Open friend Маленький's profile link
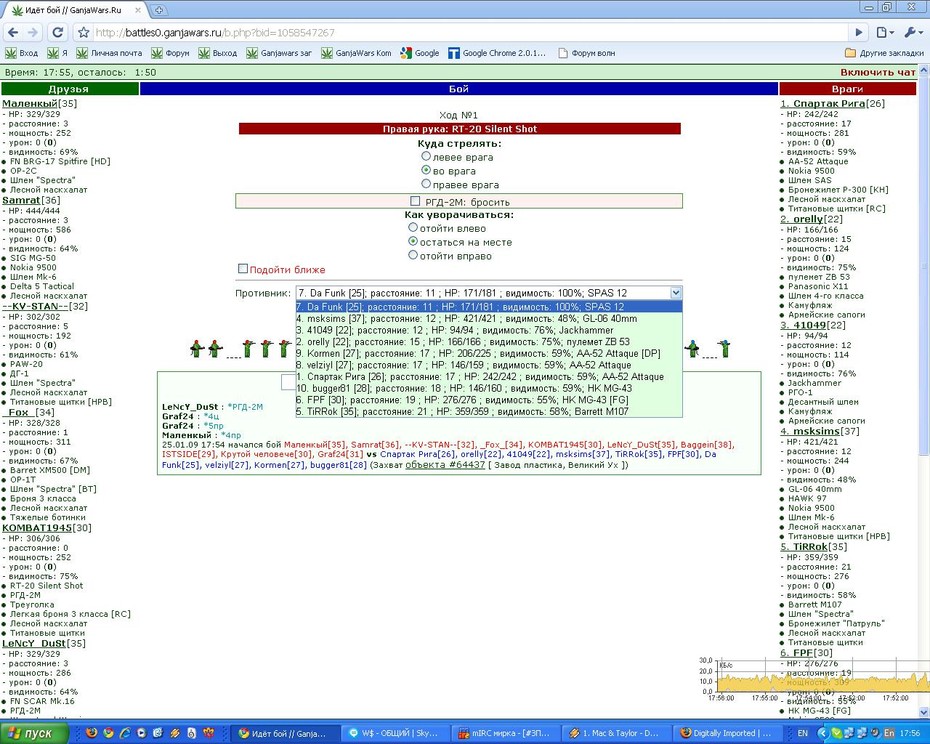This screenshot has height=744, width=930. pos(30,103)
